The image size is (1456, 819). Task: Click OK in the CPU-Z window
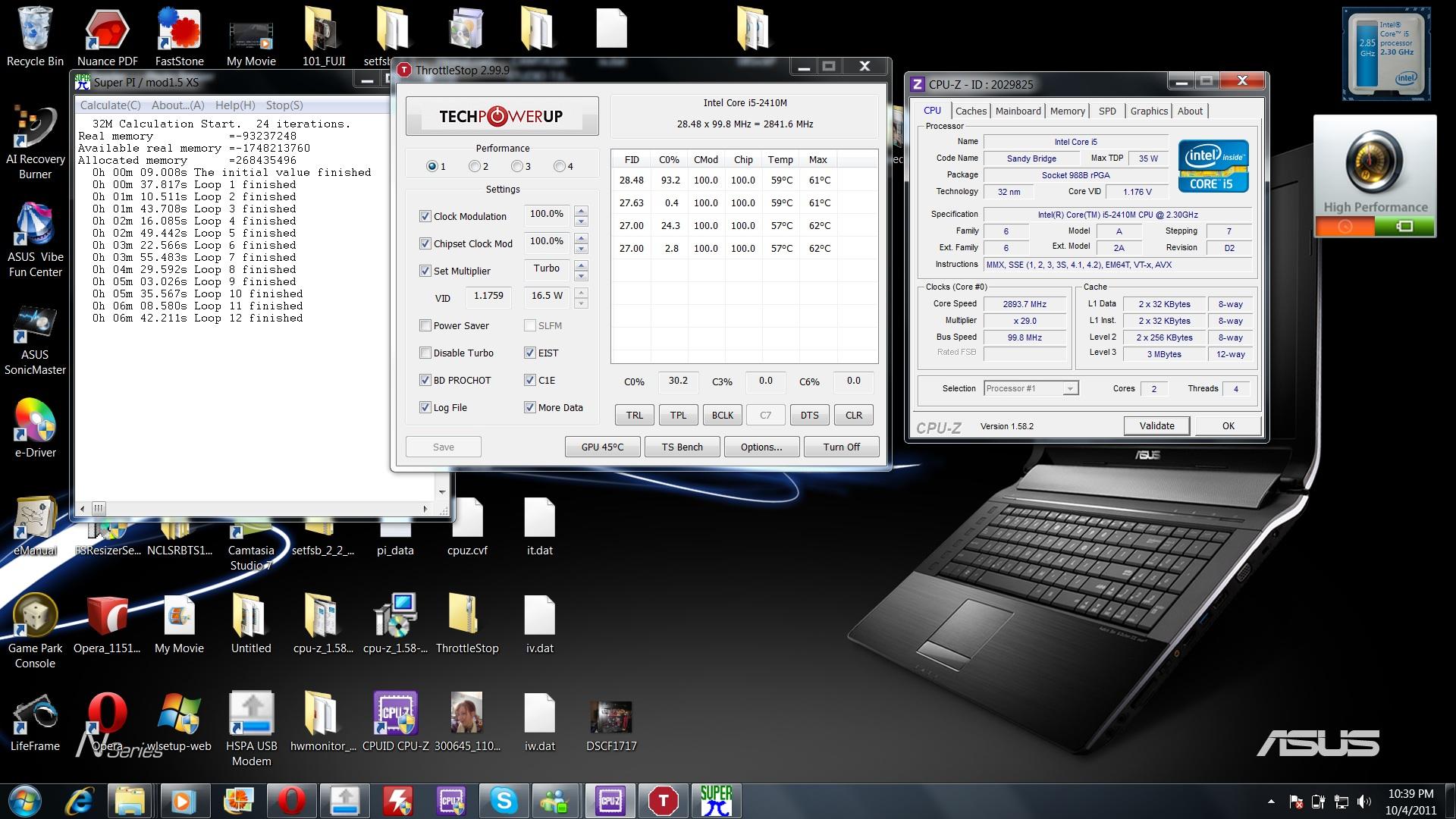pyautogui.click(x=1228, y=425)
